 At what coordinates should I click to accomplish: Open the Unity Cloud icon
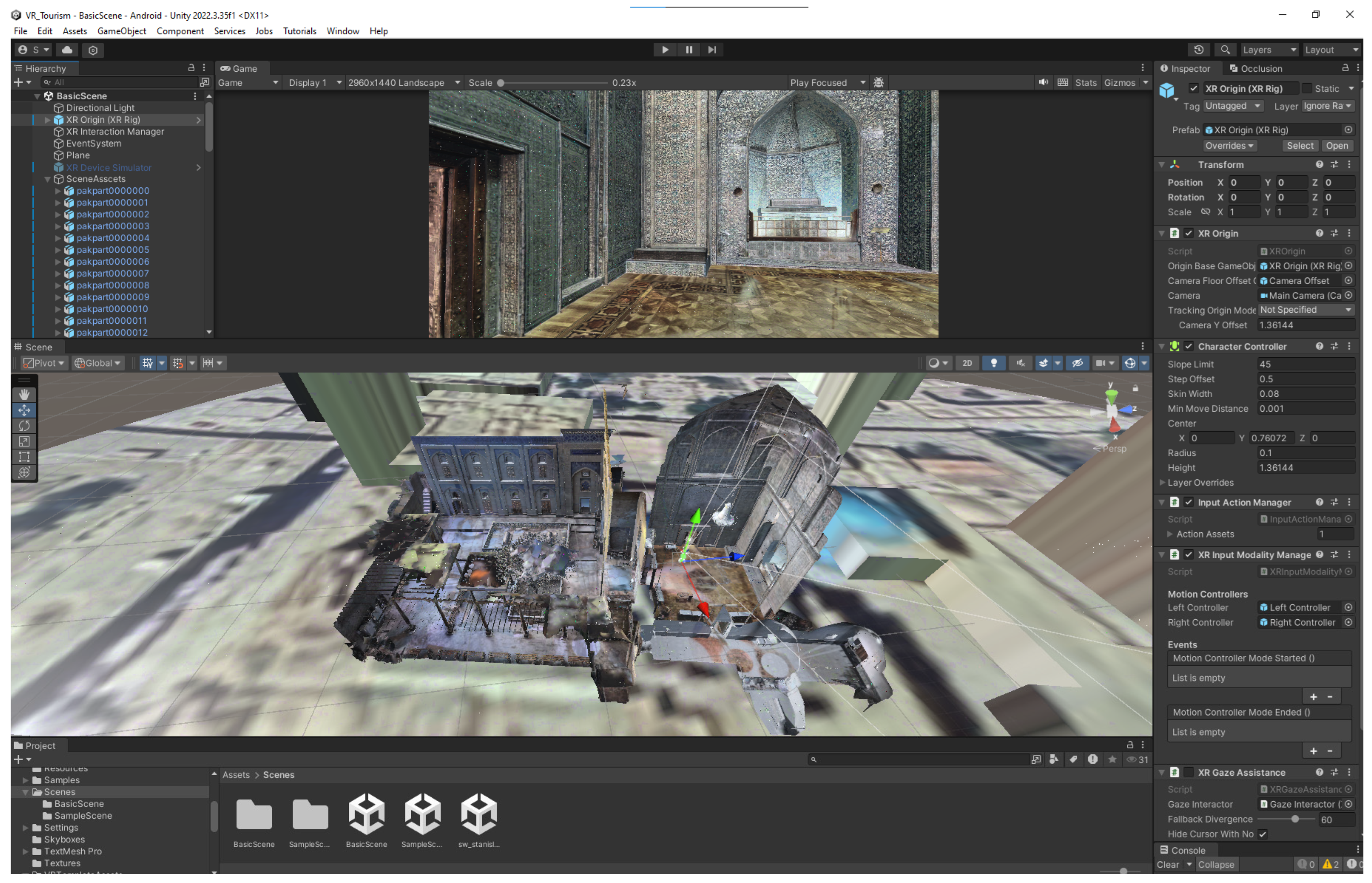click(x=67, y=50)
